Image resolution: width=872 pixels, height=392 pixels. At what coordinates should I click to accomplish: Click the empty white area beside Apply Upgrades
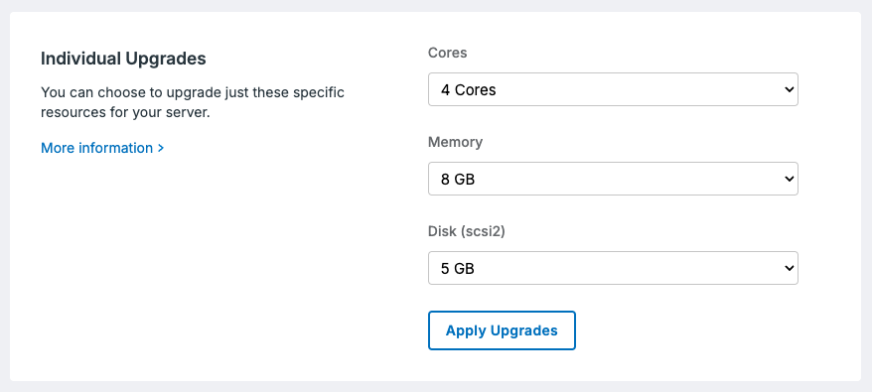(x=695, y=330)
